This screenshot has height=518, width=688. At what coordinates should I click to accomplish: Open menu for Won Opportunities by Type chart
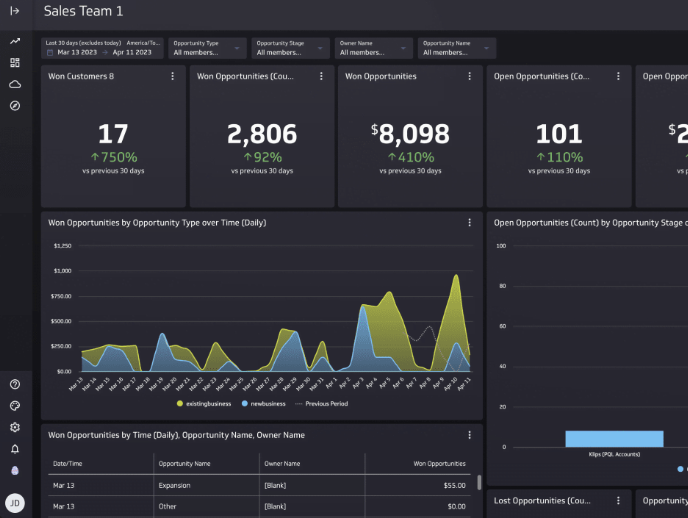pyautogui.click(x=469, y=223)
